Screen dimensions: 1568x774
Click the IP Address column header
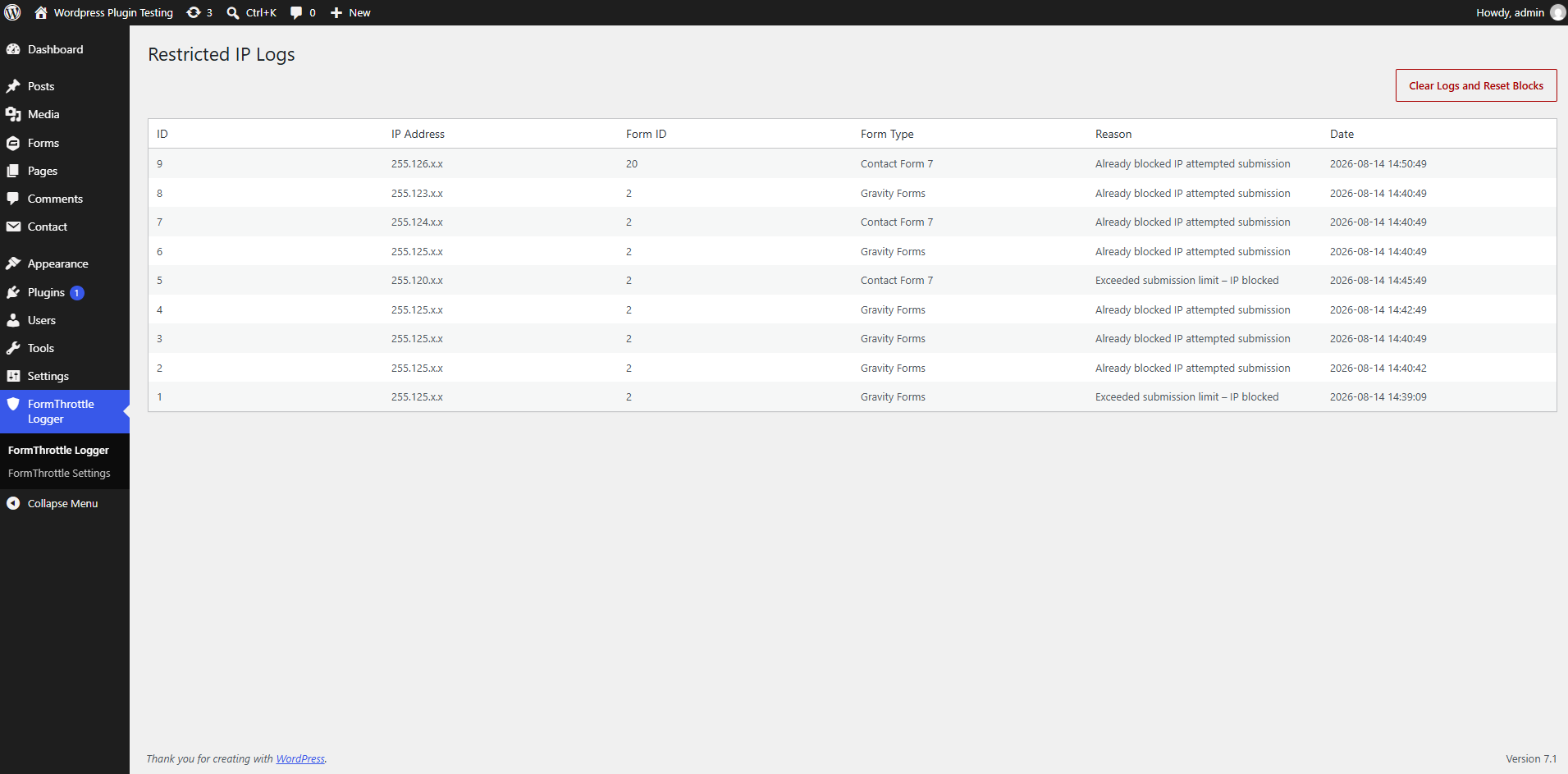click(418, 134)
